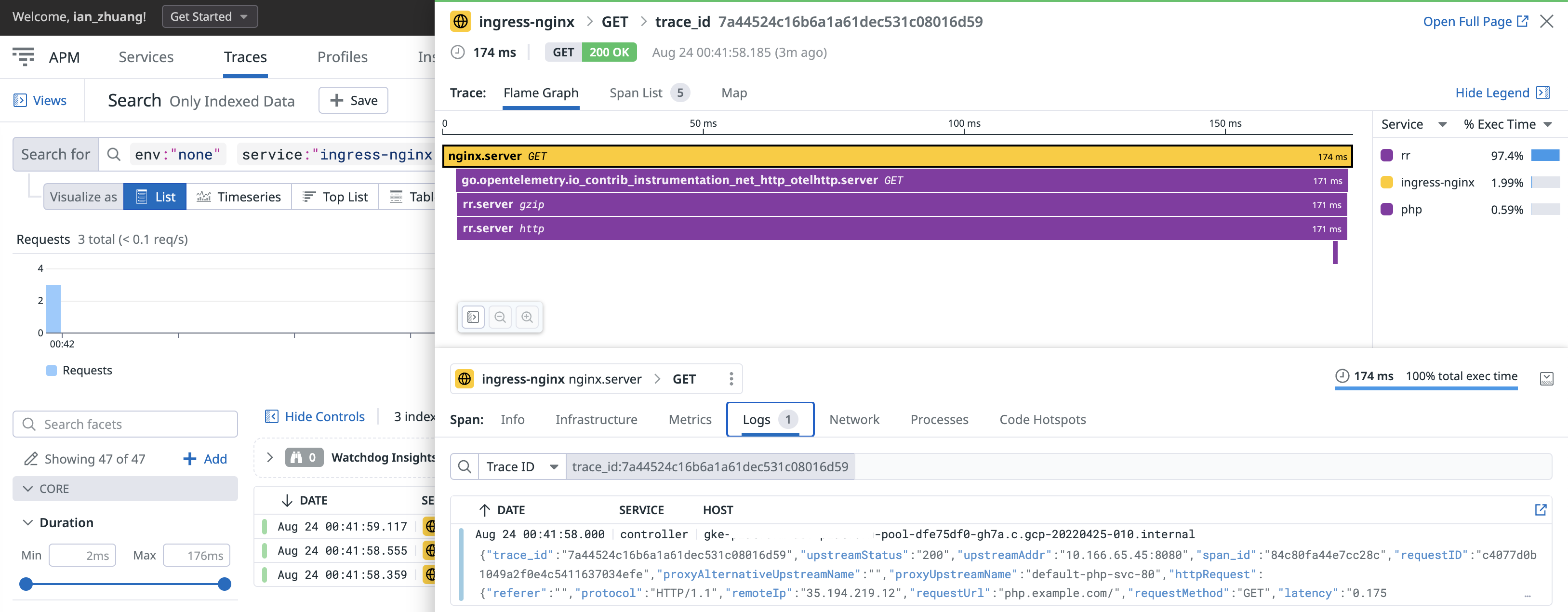
Task: Click the collapse panel icon beside zoom controls
Action: click(x=473, y=317)
